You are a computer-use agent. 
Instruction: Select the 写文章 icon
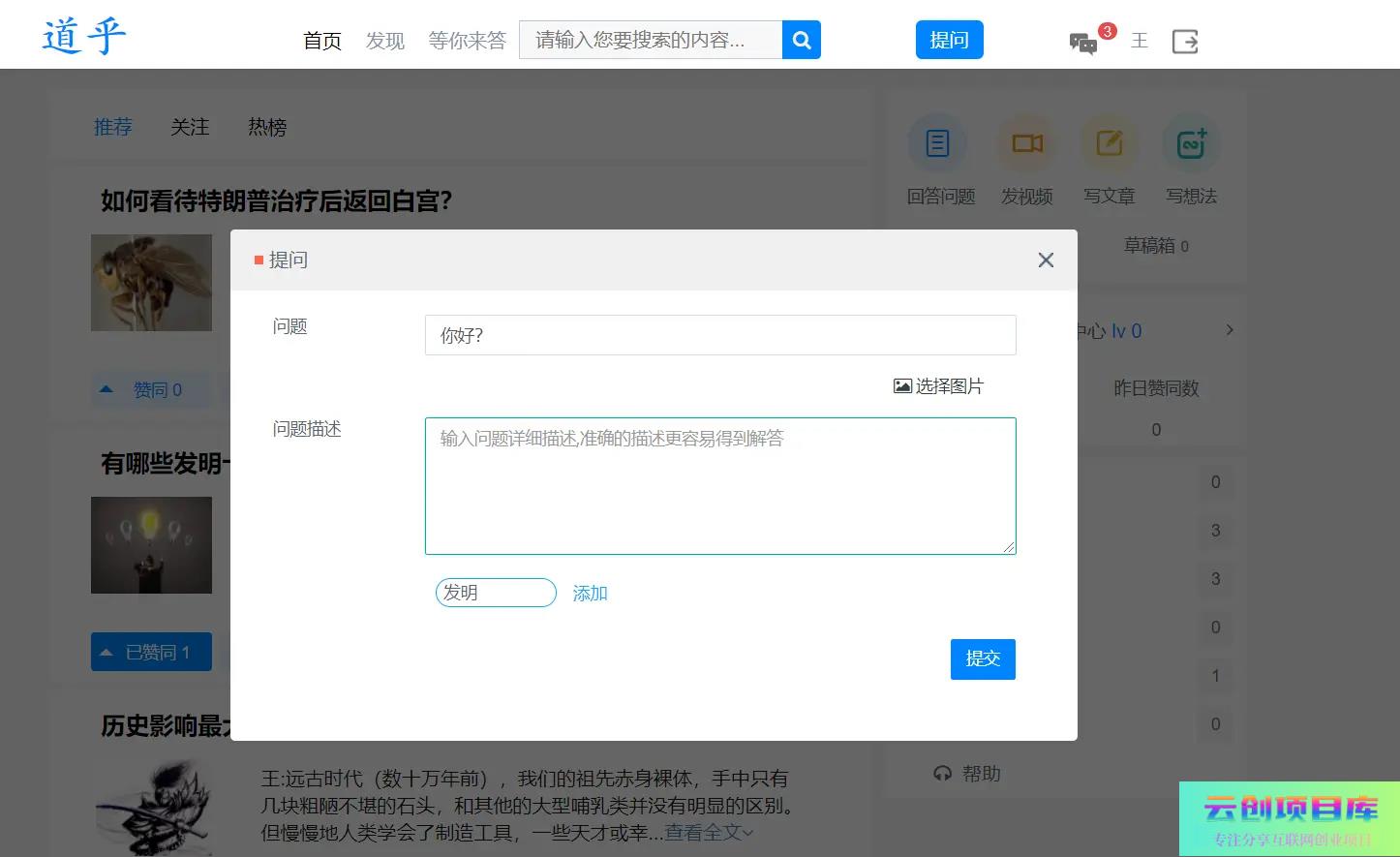[1109, 144]
